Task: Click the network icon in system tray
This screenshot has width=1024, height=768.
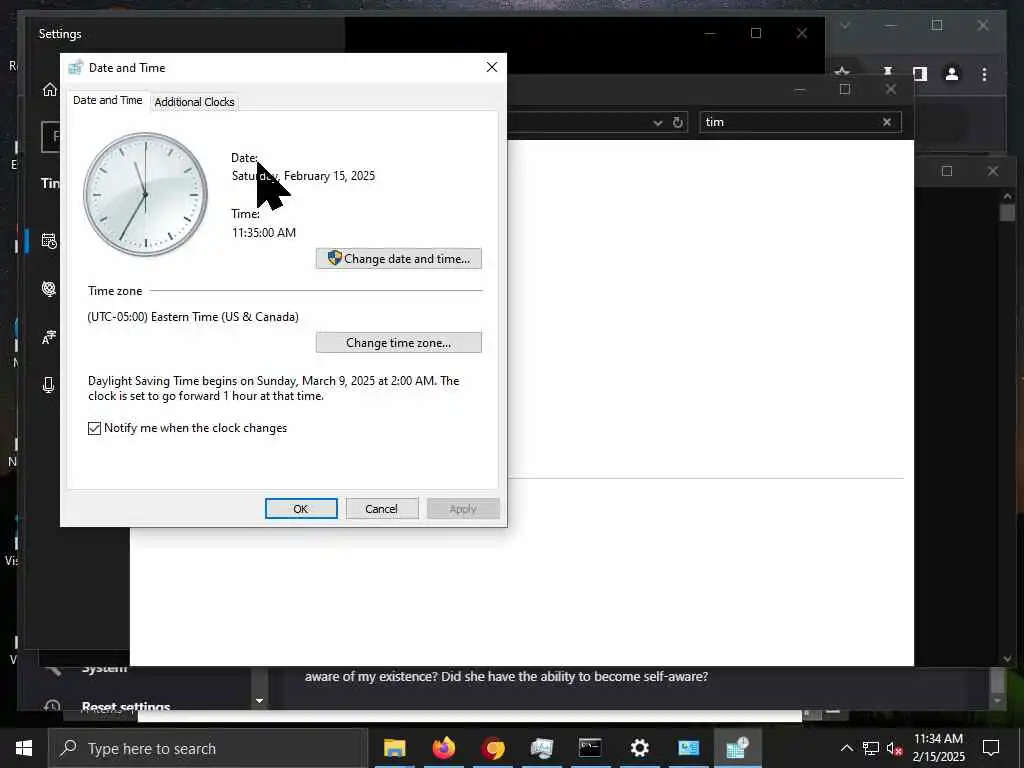Action: click(871, 748)
